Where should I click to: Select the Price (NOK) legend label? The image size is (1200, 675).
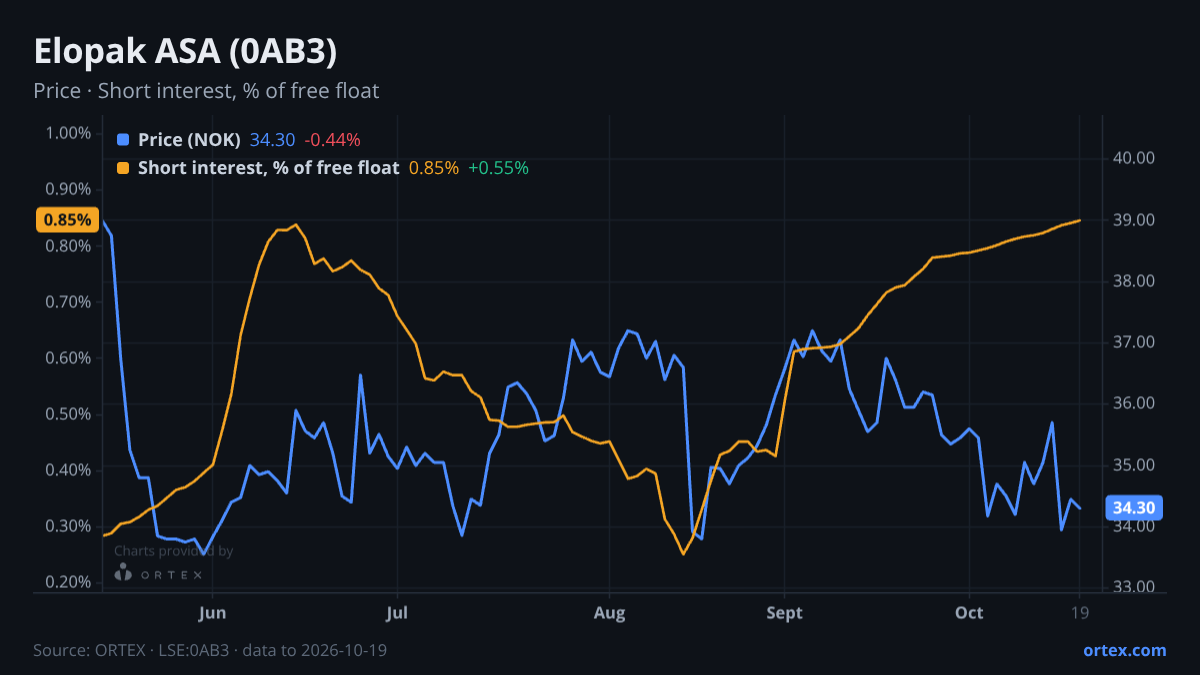point(189,140)
